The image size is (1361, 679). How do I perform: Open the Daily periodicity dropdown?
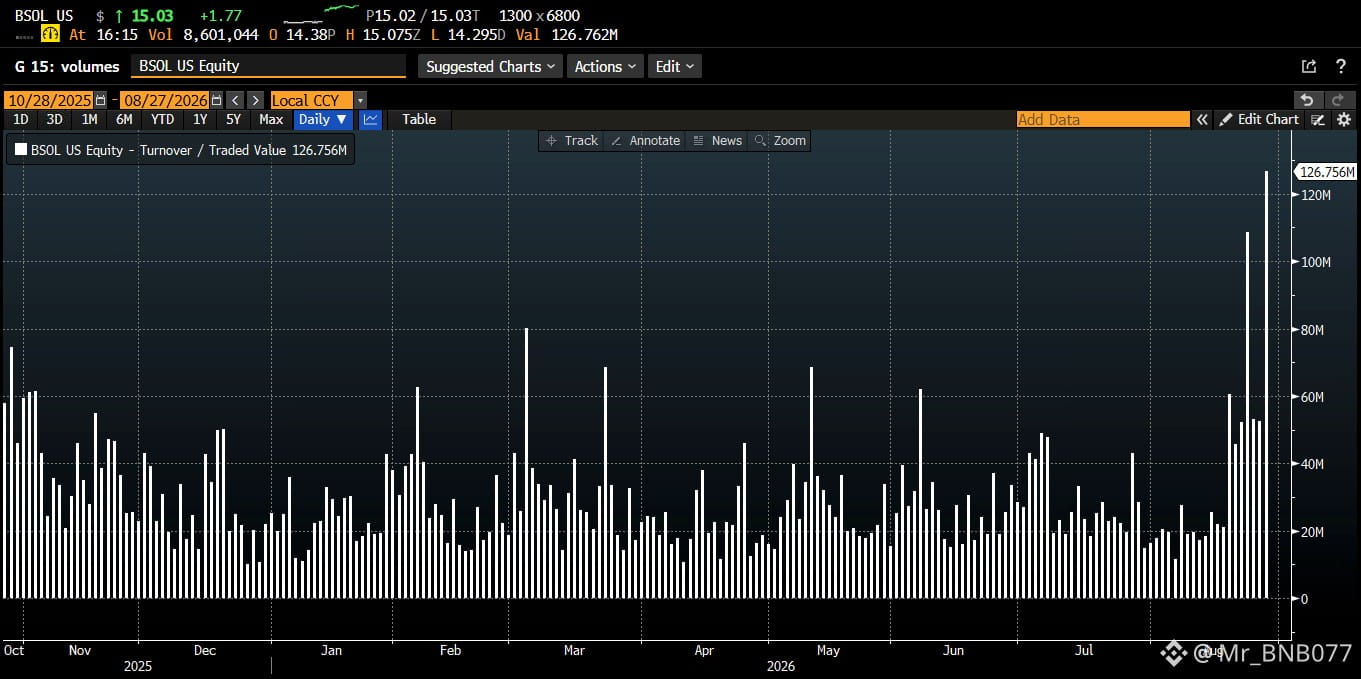pyautogui.click(x=323, y=119)
